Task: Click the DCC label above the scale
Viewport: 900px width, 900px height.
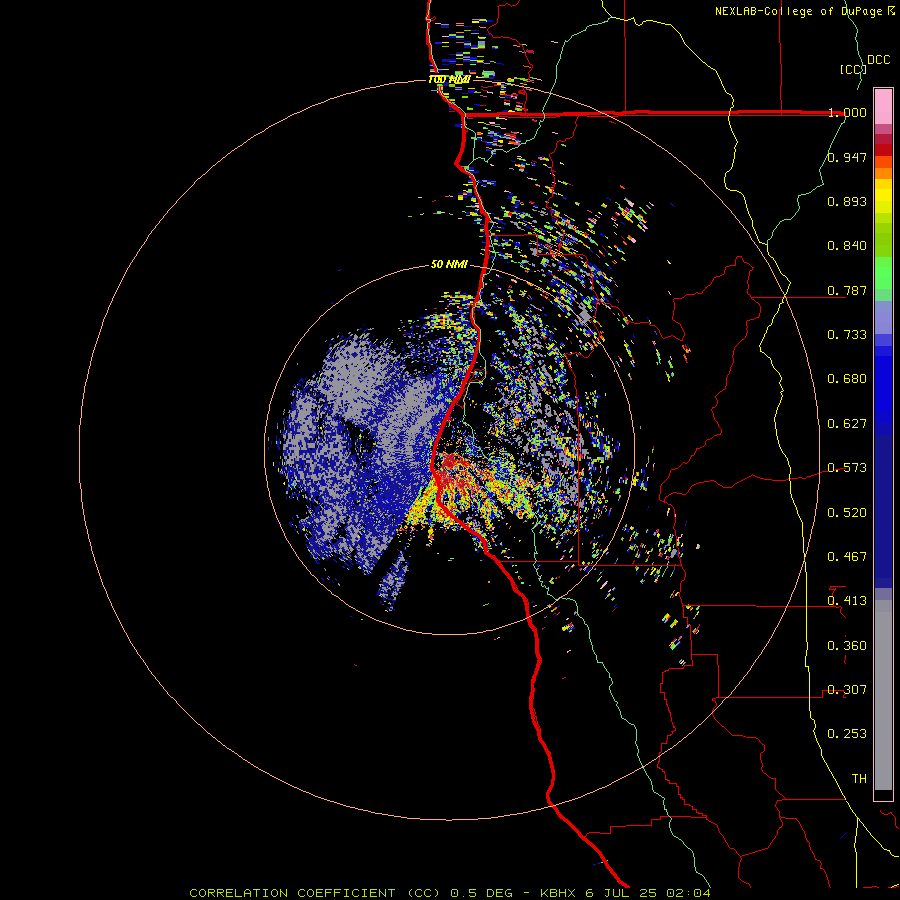Action: pos(878,60)
